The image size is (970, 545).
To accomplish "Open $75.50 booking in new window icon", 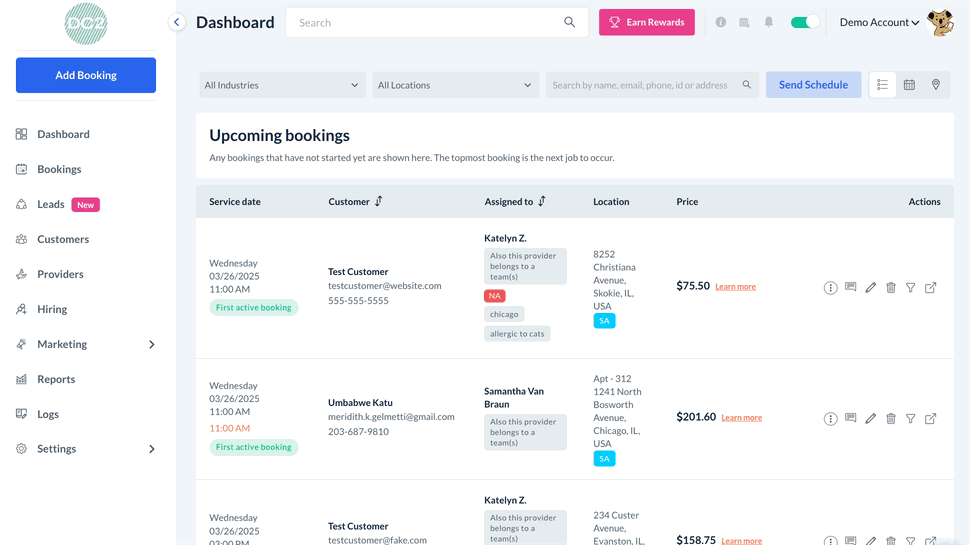I will tap(930, 287).
